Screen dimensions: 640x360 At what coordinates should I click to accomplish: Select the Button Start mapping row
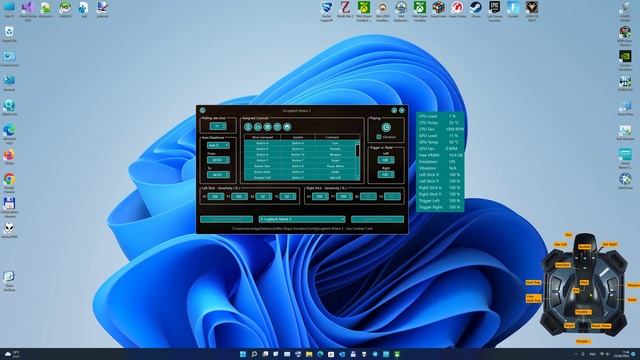click(300, 166)
